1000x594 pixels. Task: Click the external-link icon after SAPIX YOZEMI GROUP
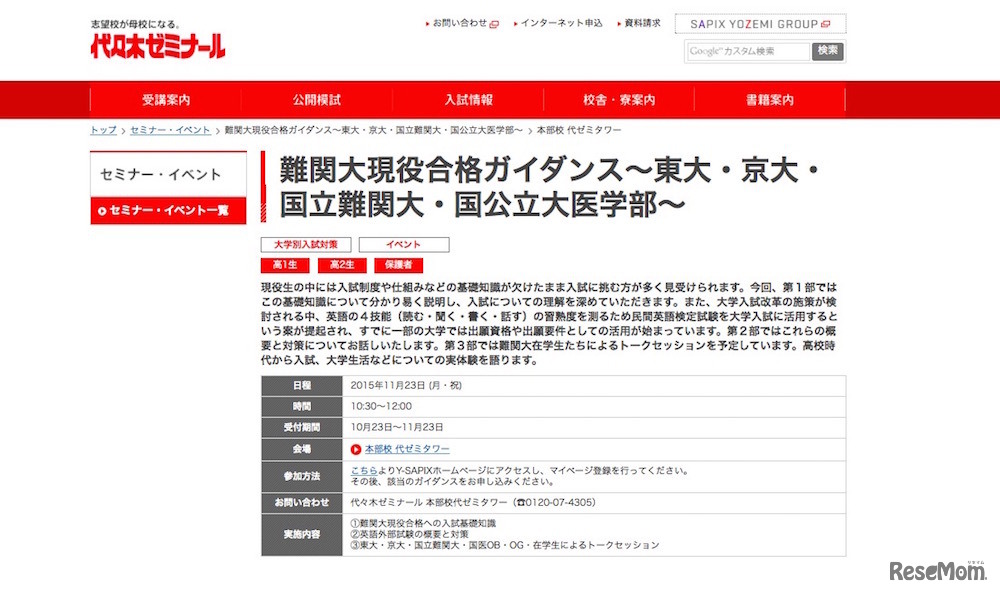[x=826, y=24]
